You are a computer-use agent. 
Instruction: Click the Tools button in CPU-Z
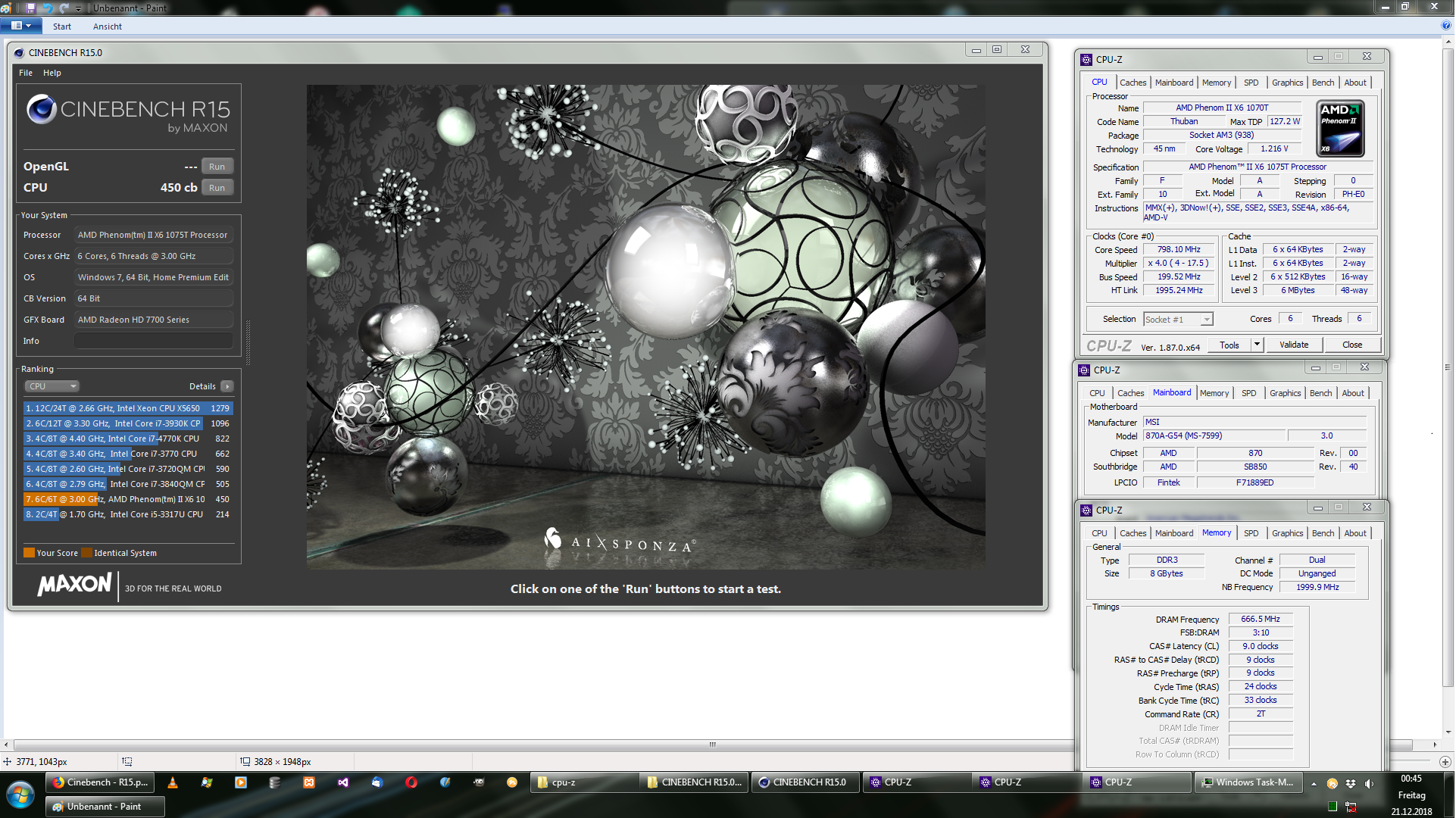pos(1229,345)
